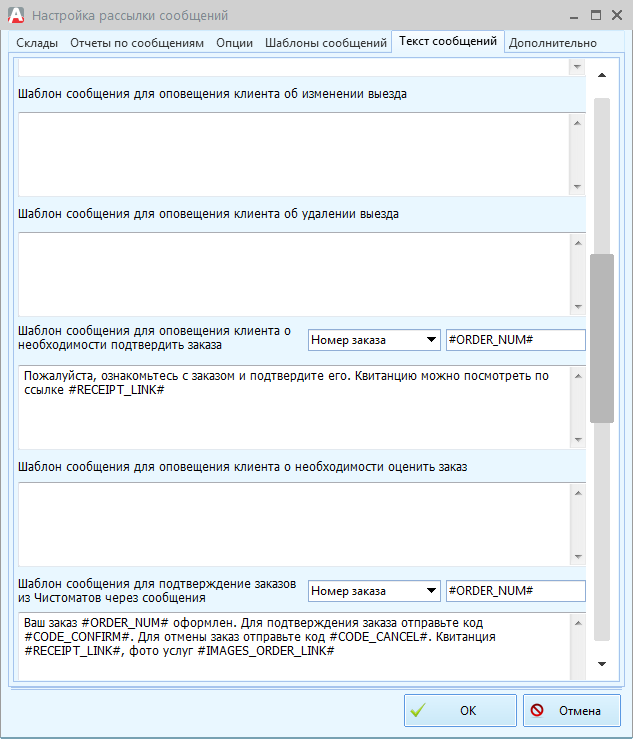Switch to Шаблоны сообщений tab
This screenshot has width=633, height=739.
click(326, 43)
